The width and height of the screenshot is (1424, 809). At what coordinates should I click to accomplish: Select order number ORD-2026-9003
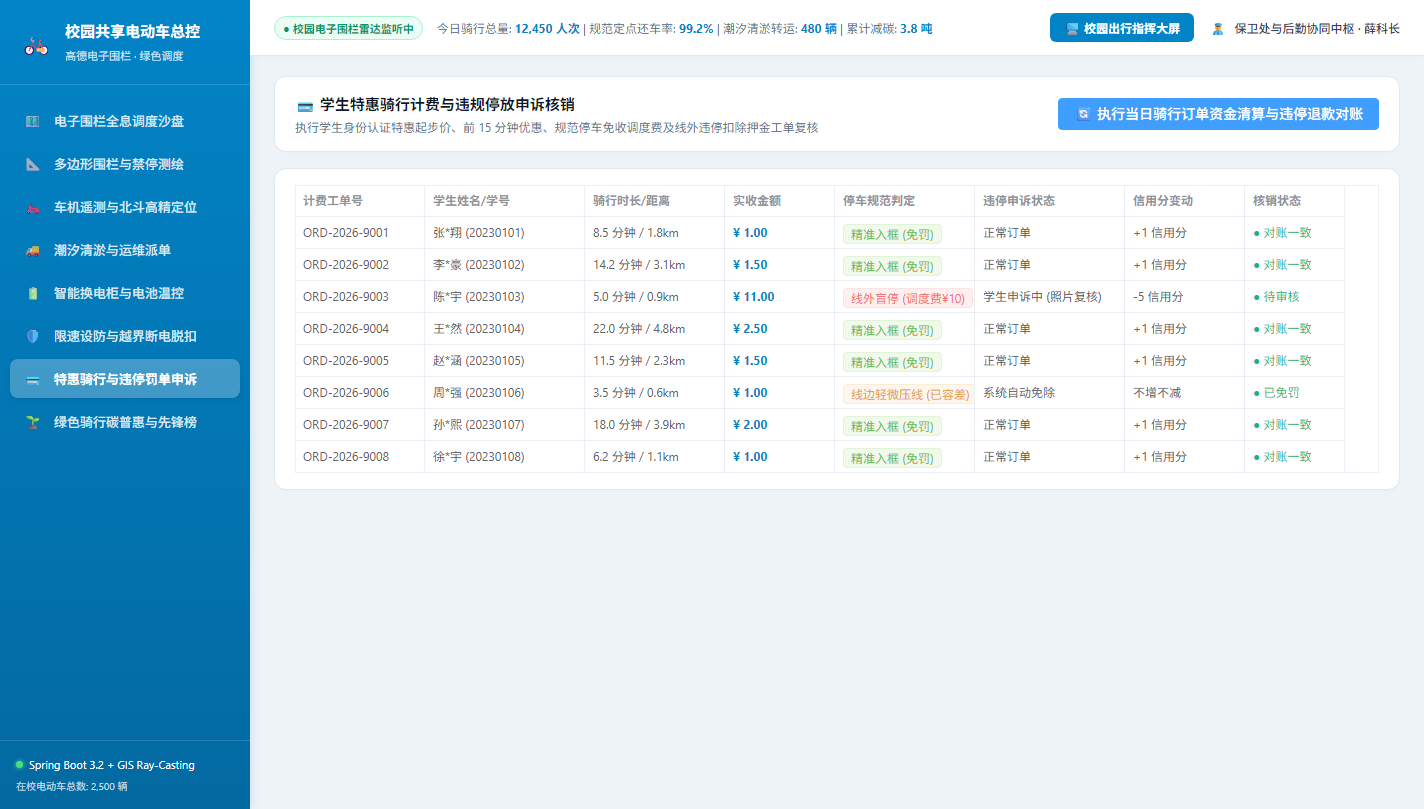pos(346,297)
